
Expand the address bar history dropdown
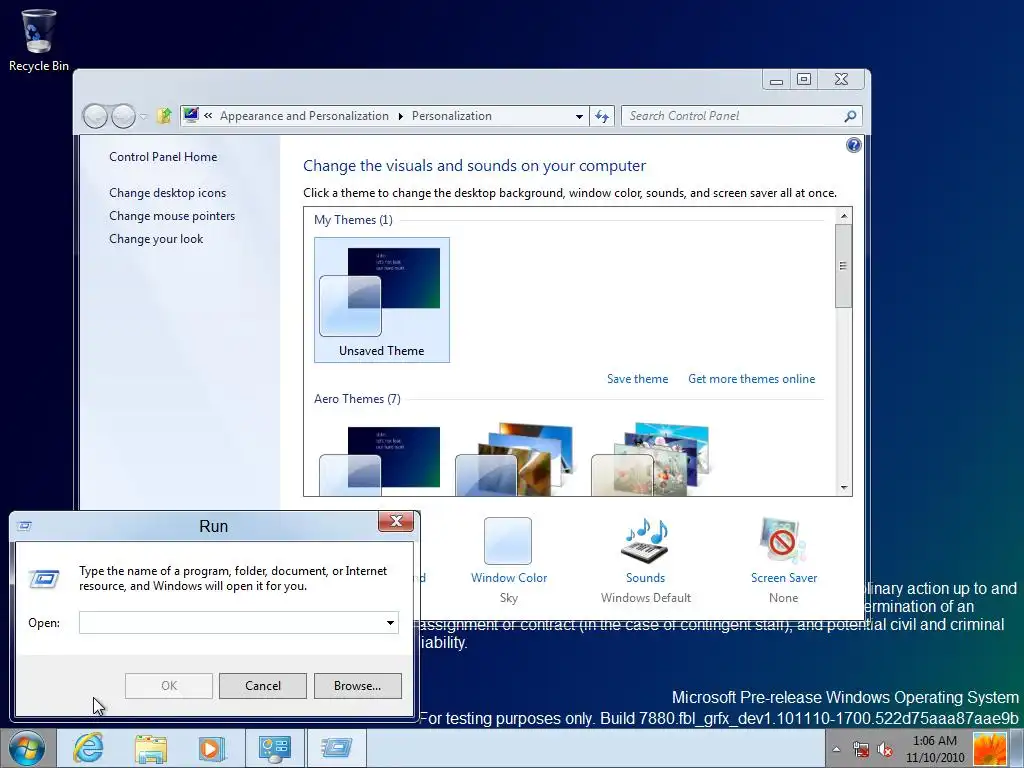(579, 116)
